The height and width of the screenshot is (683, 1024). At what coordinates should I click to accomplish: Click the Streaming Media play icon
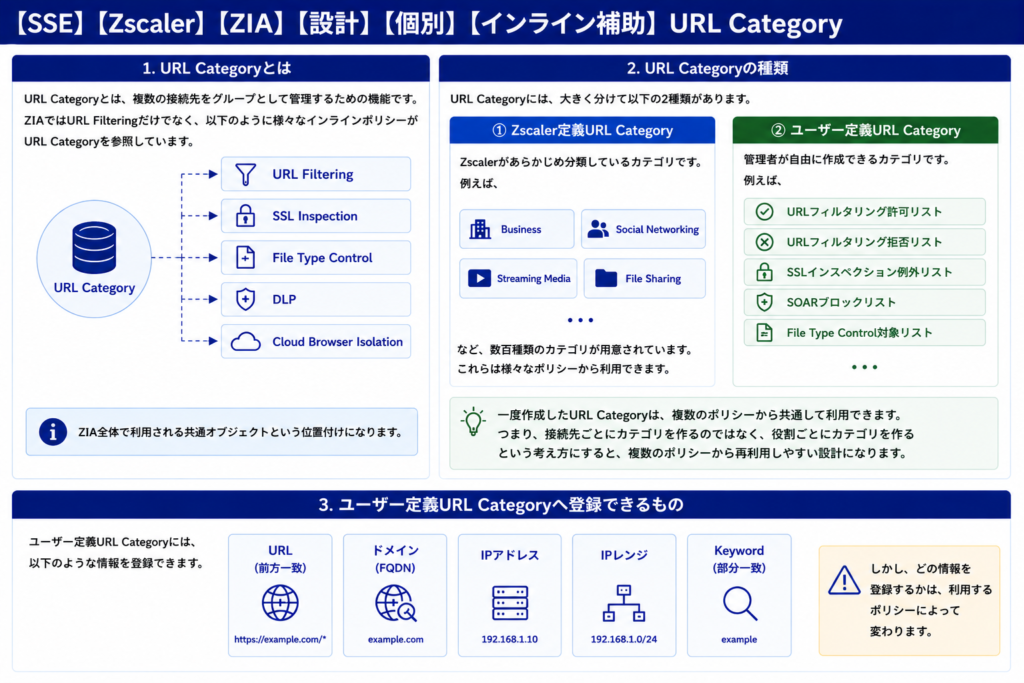click(x=479, y=278)
